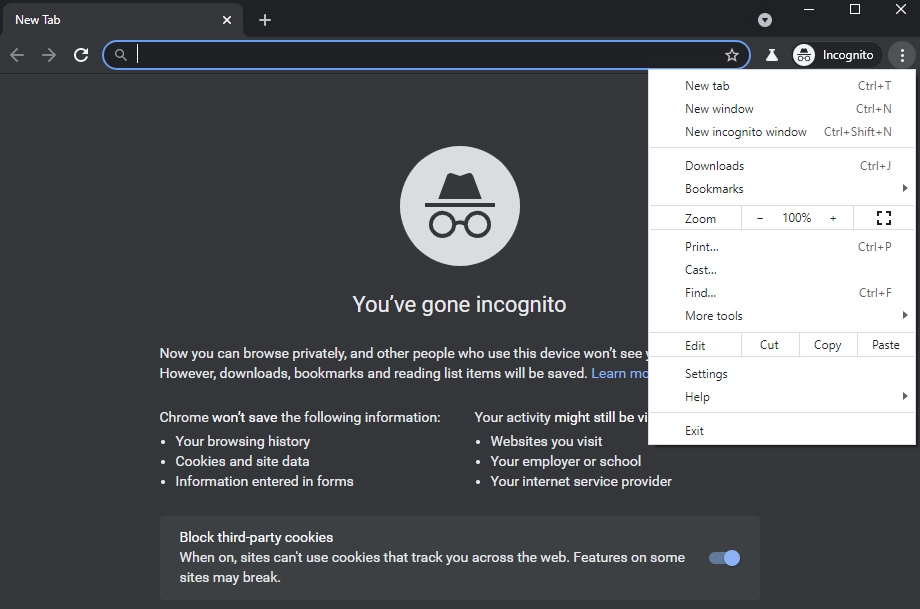920x609 pixels.
Task: Click the reload page icon
Action: click(81, 55)
